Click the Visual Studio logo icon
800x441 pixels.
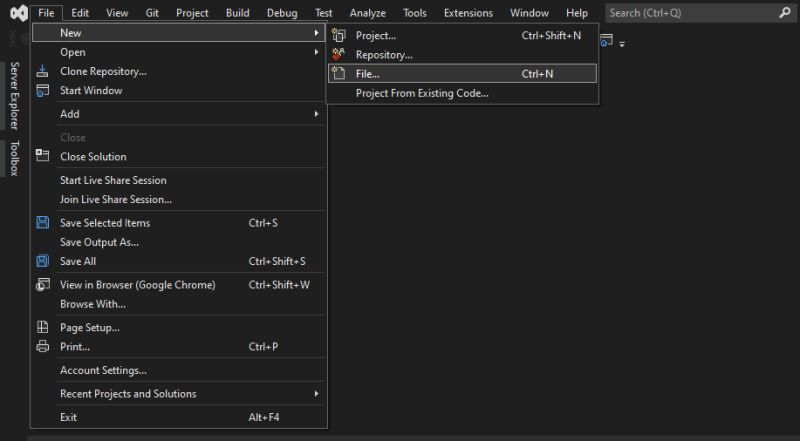(19, 13)
